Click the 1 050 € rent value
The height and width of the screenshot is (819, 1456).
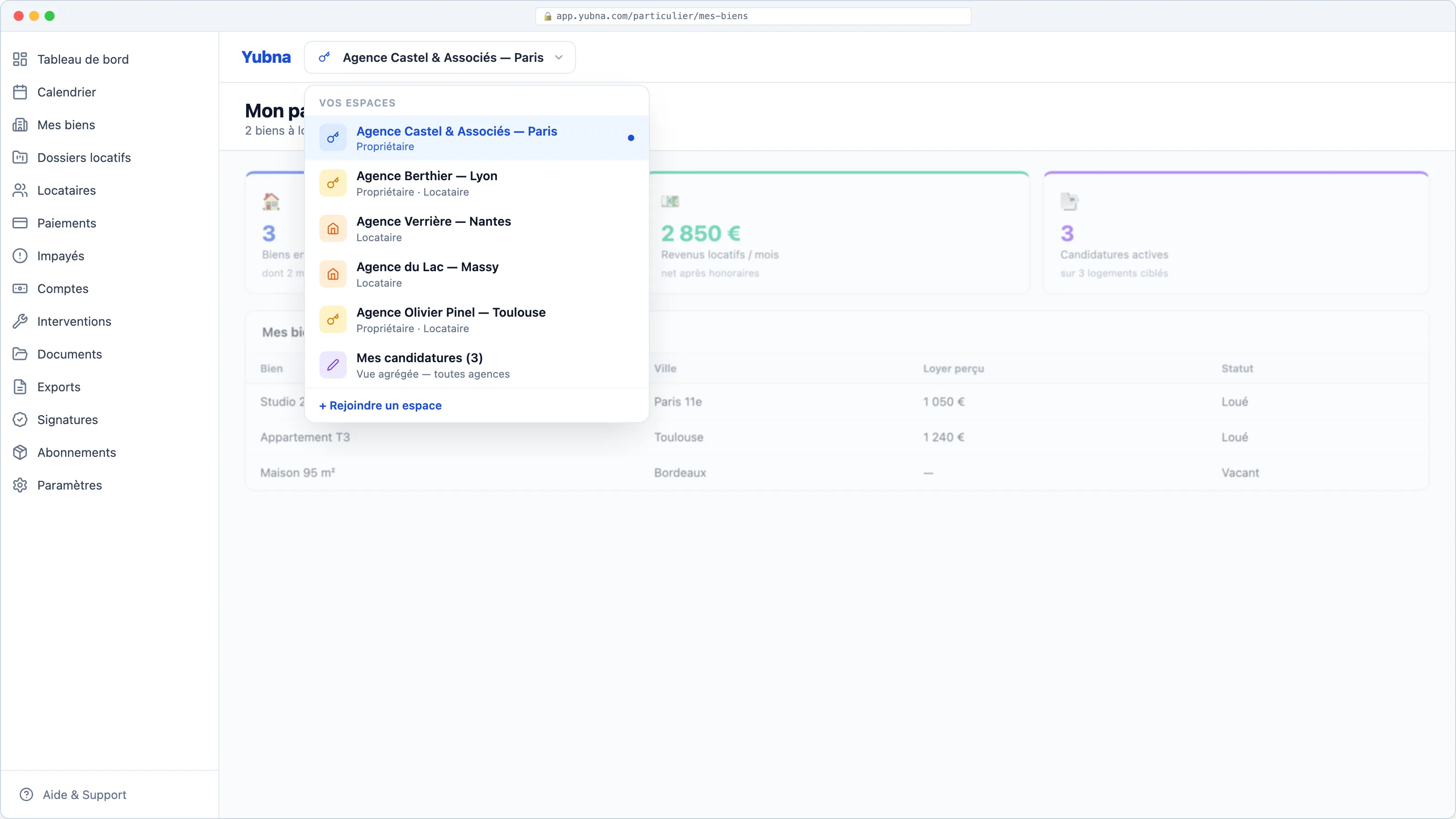[x=943, y=402]
